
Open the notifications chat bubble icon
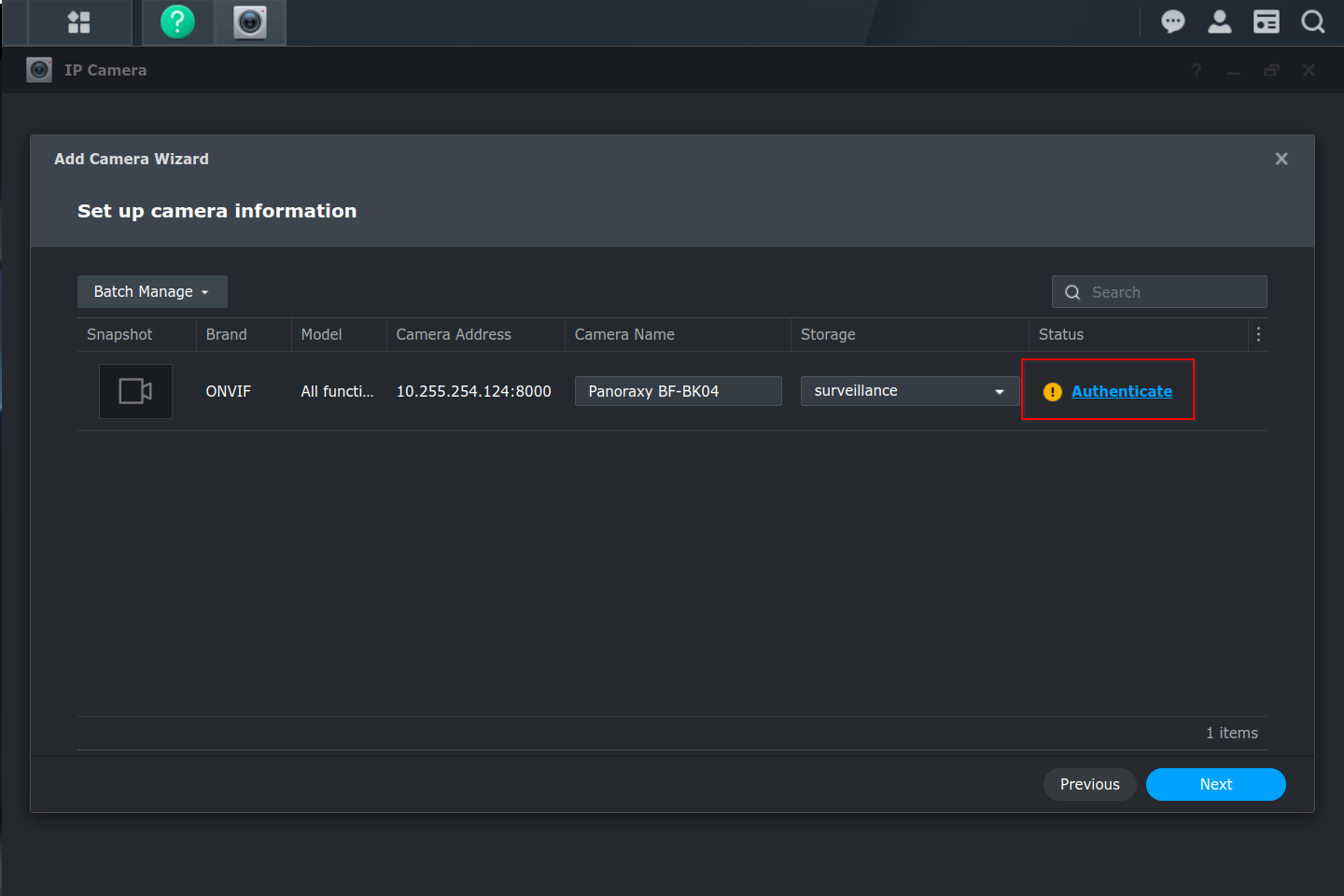coord(1172,21)
